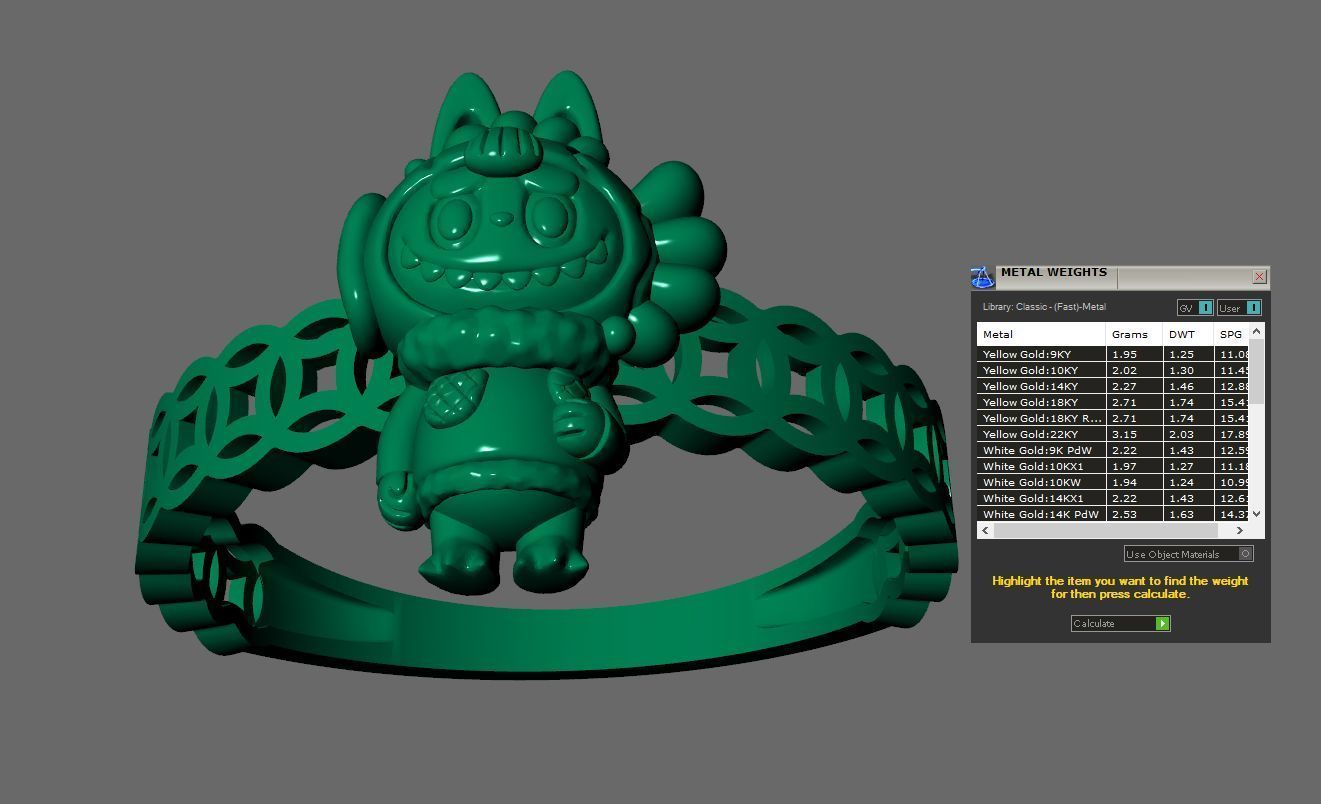
Task: Click the 1.95 grams value
Action: 1123,354
